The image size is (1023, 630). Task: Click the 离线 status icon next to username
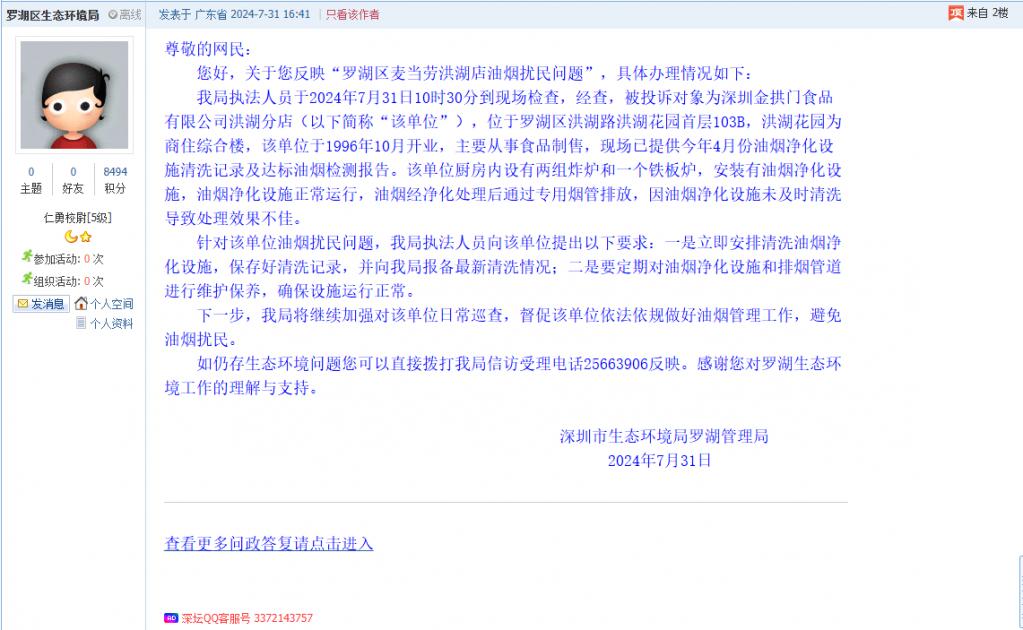tap(113, 14)
